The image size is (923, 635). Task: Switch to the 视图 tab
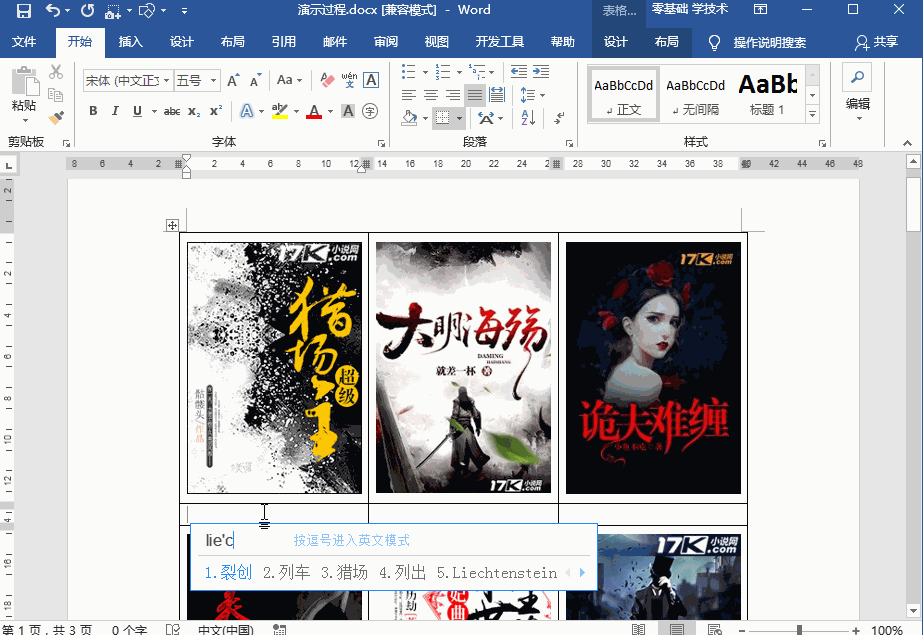[436, 42]
